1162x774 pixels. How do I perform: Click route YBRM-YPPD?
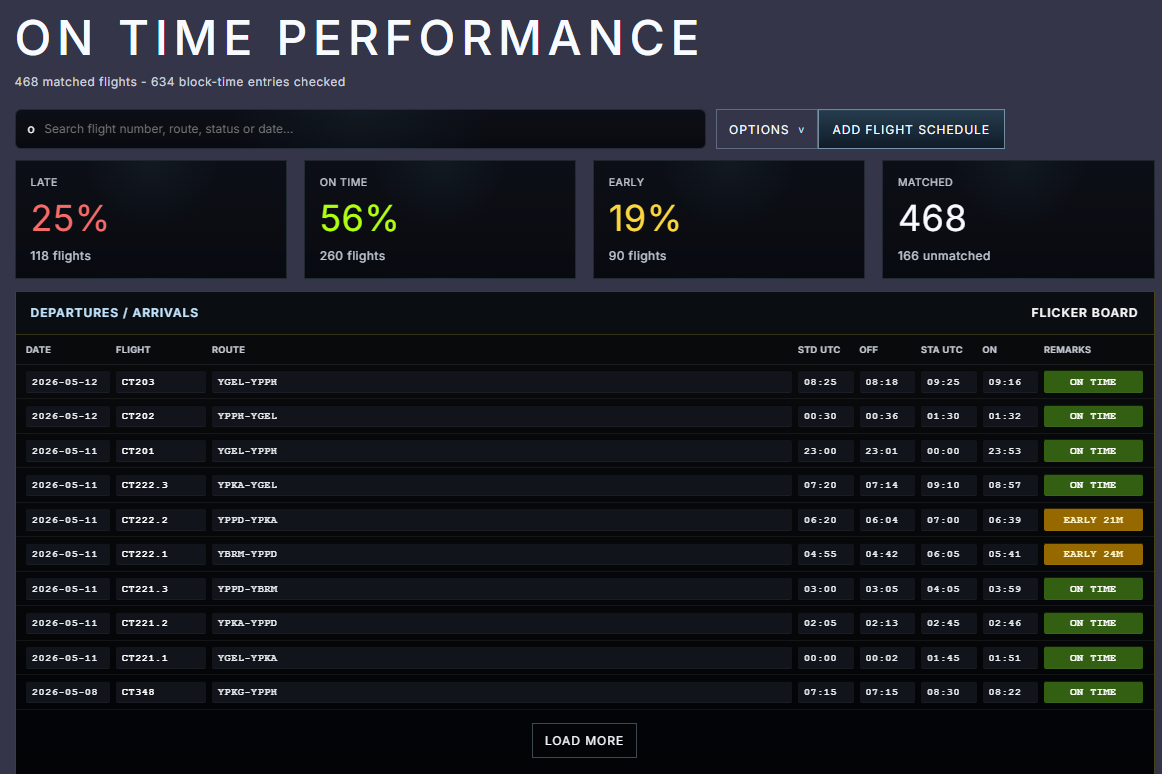click(248, 555)
